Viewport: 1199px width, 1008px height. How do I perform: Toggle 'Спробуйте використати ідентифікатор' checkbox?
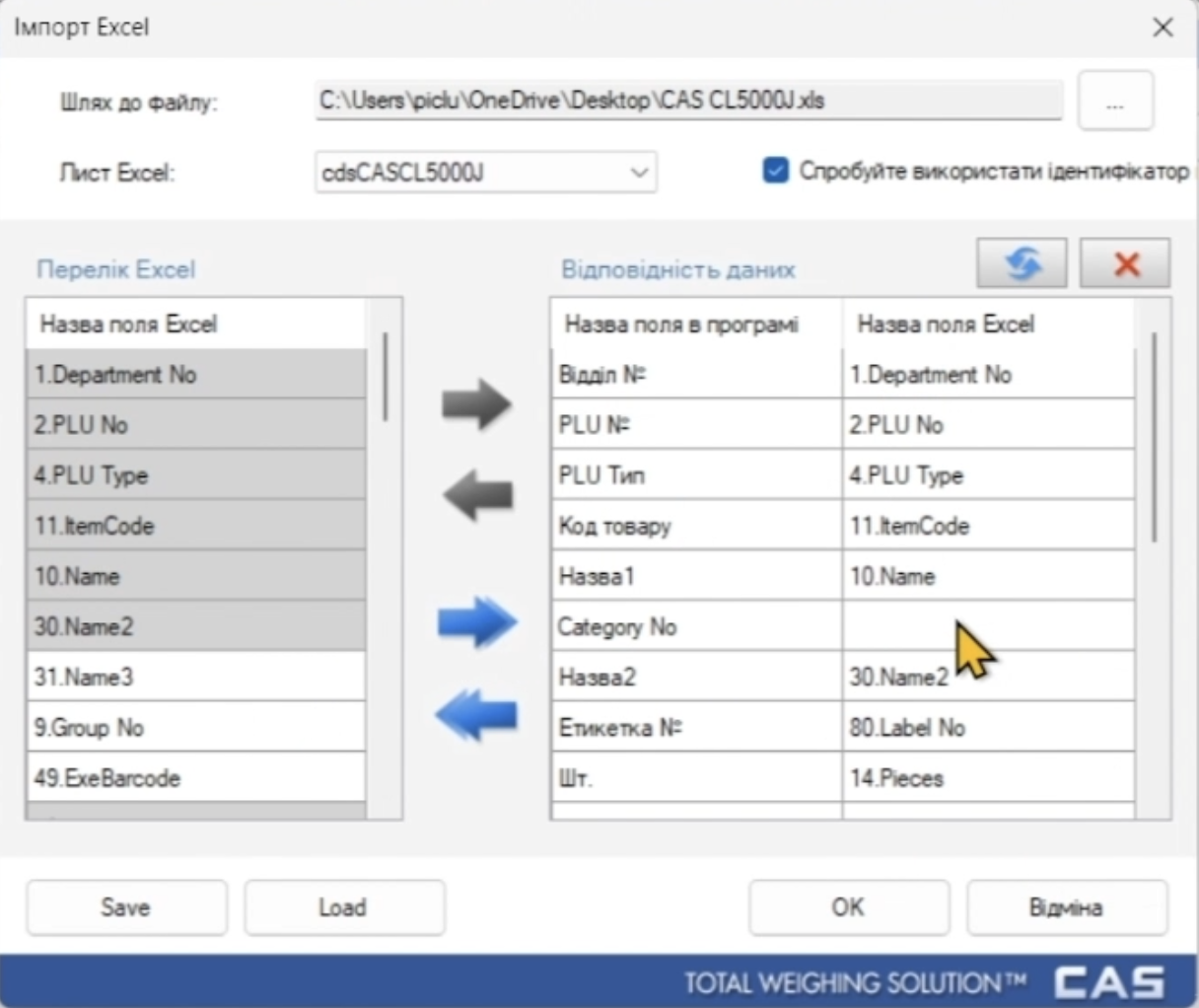click(776, 172)
